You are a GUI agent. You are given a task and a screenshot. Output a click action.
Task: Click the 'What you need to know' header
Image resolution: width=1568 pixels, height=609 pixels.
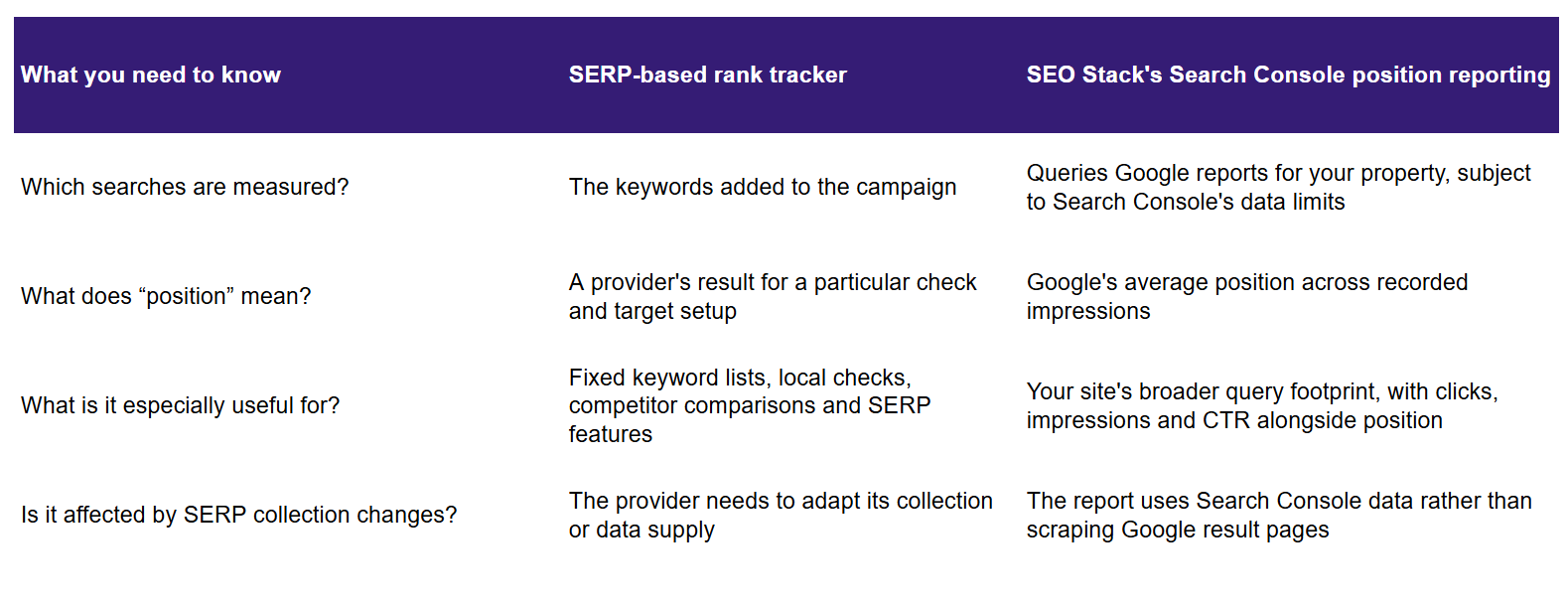(151, 76)
